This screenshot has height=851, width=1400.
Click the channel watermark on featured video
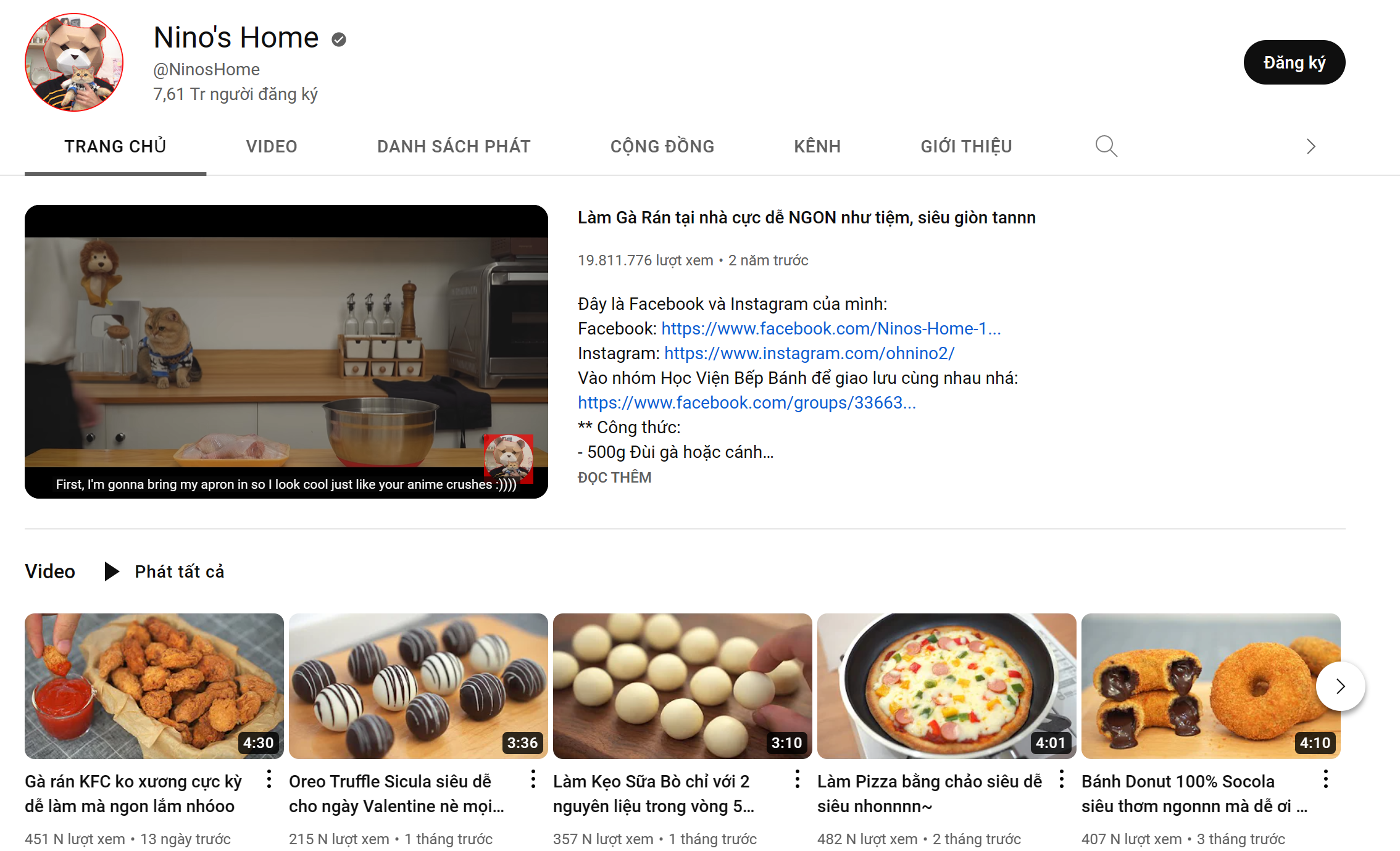(x=508, y=459)
